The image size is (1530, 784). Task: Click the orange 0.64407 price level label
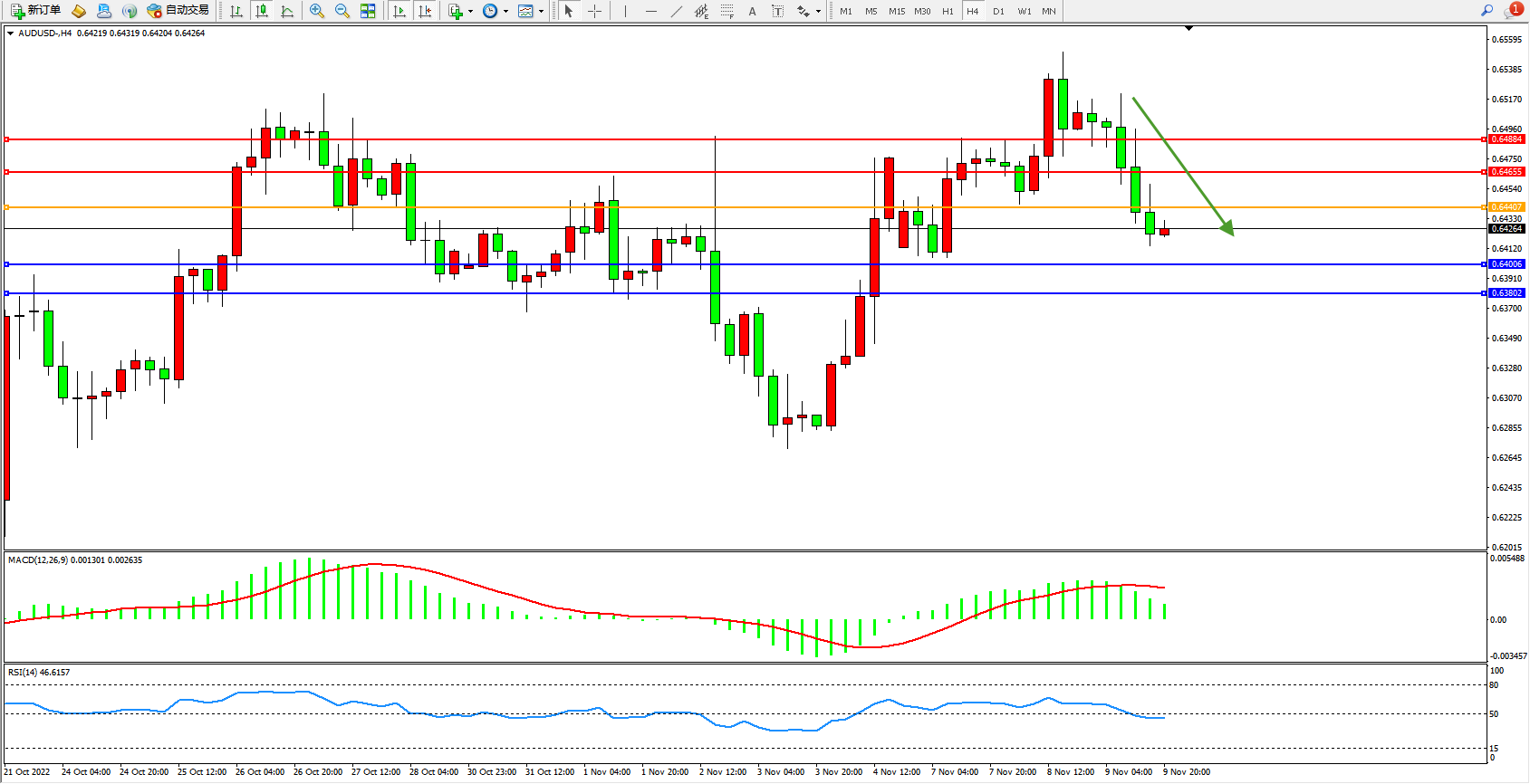[x=1506, y=207]
